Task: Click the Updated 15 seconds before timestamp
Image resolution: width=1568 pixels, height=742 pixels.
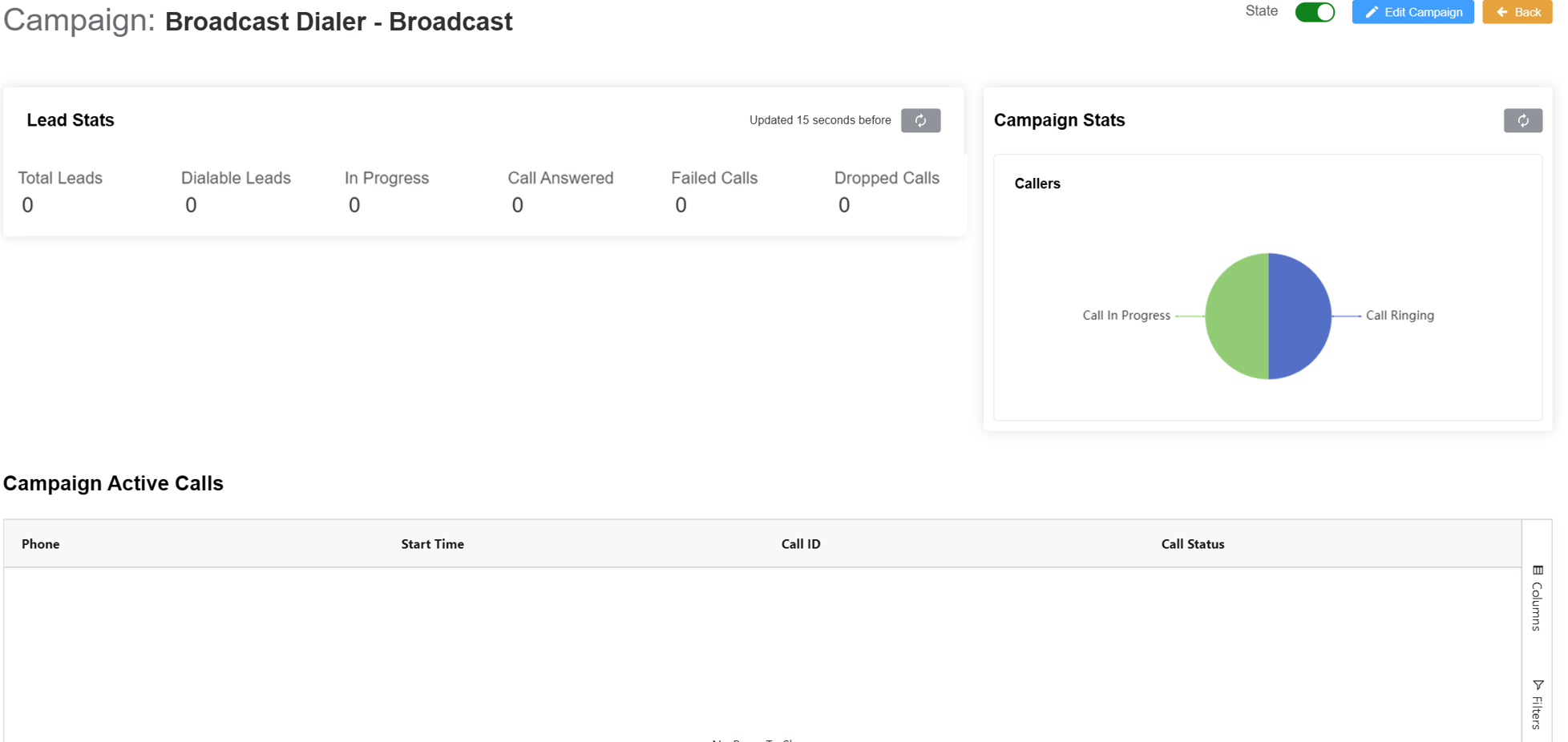Action: point(820,120)
